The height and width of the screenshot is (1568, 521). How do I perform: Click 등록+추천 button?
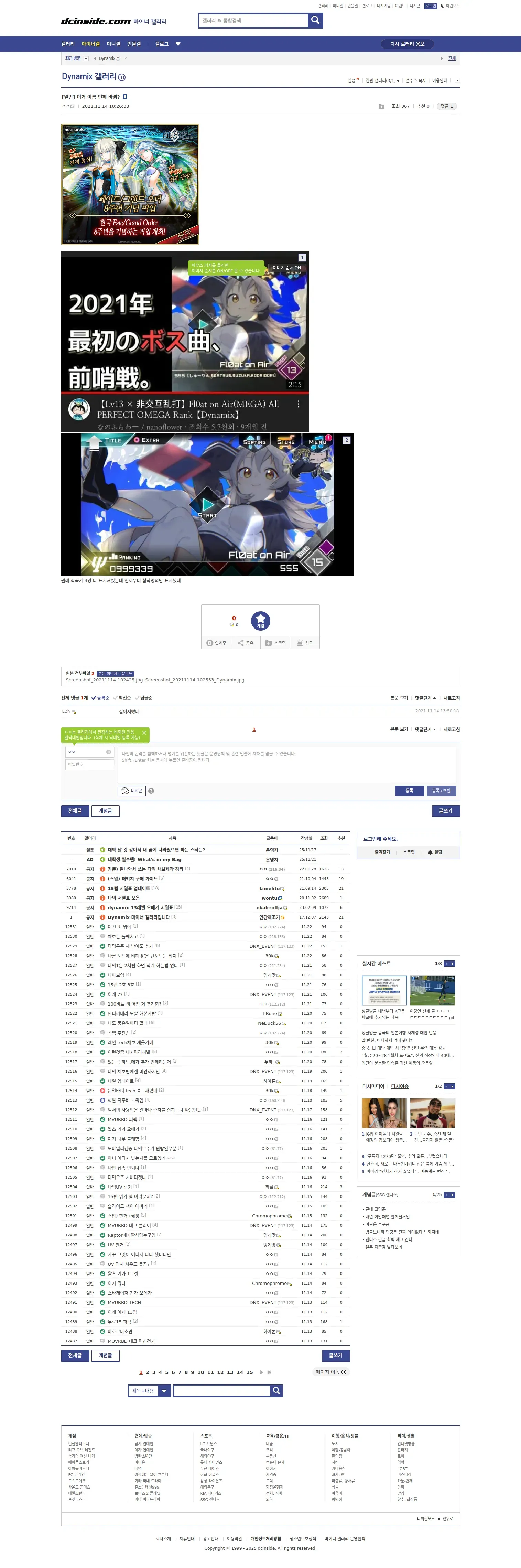point(441,791)
